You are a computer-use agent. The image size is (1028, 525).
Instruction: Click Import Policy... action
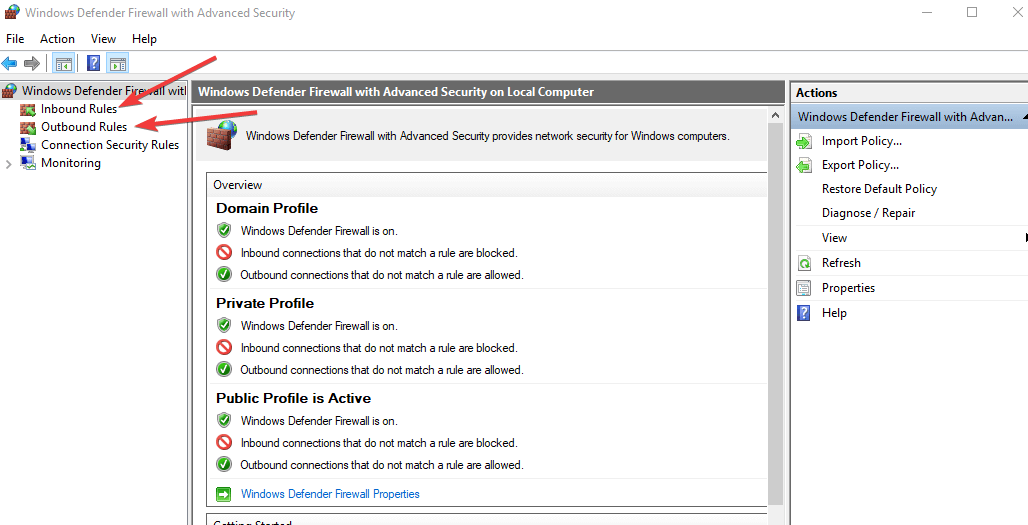(861, 141)
